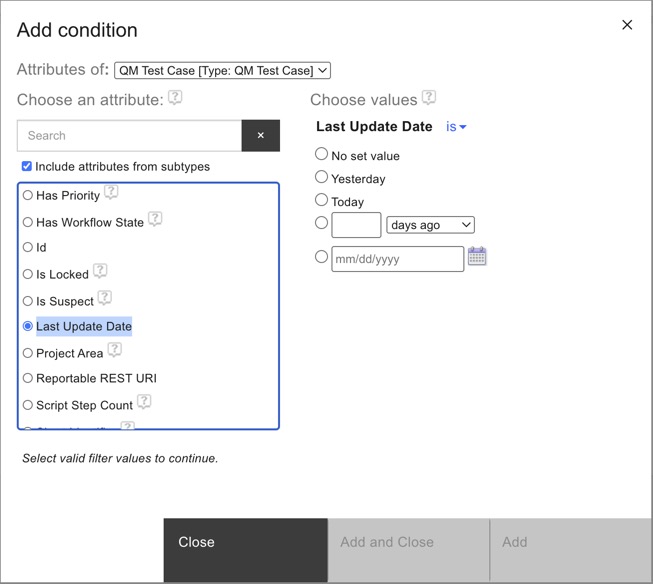Click the help icon next to Project Area
Screen dimensions: 653x584
[114, 350]
